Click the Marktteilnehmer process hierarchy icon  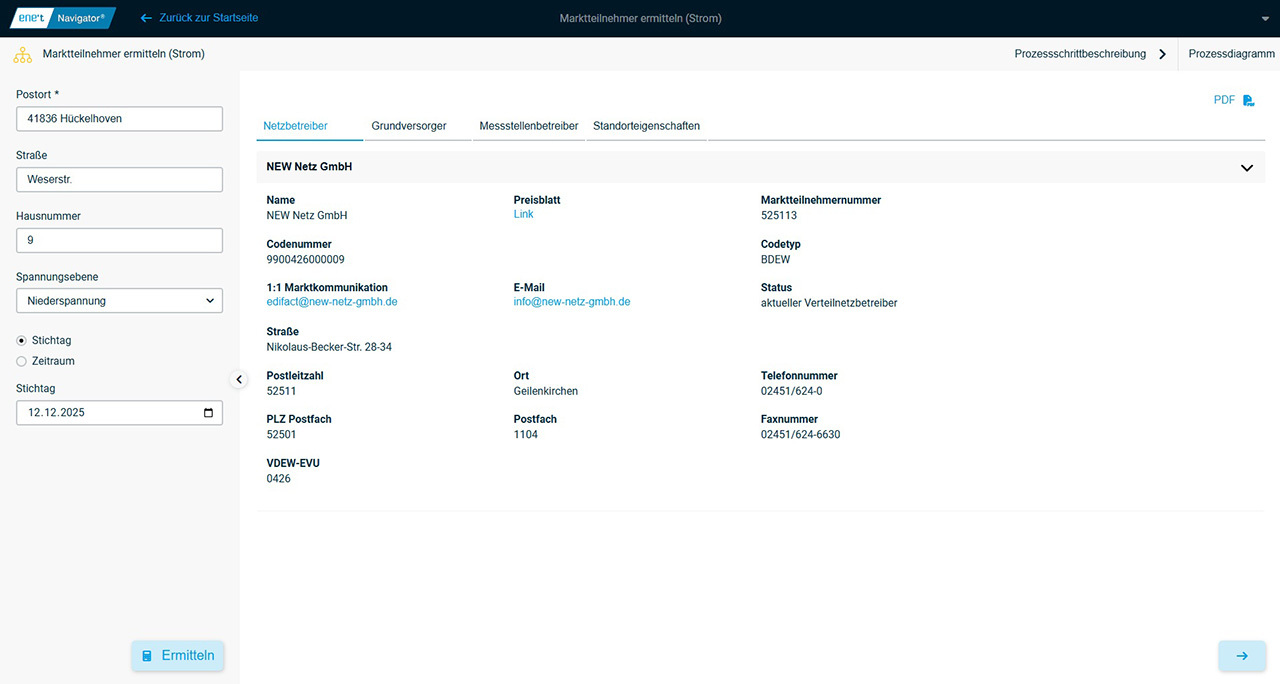(x=22, y=54)
